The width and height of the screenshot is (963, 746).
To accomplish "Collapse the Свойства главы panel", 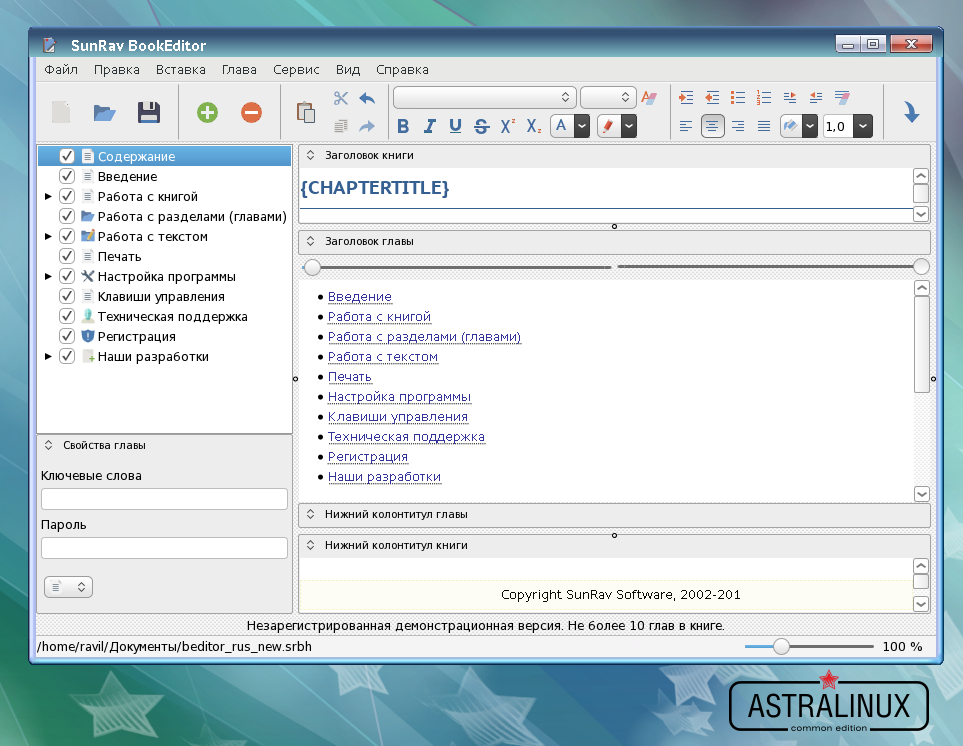I will [49, 445].
